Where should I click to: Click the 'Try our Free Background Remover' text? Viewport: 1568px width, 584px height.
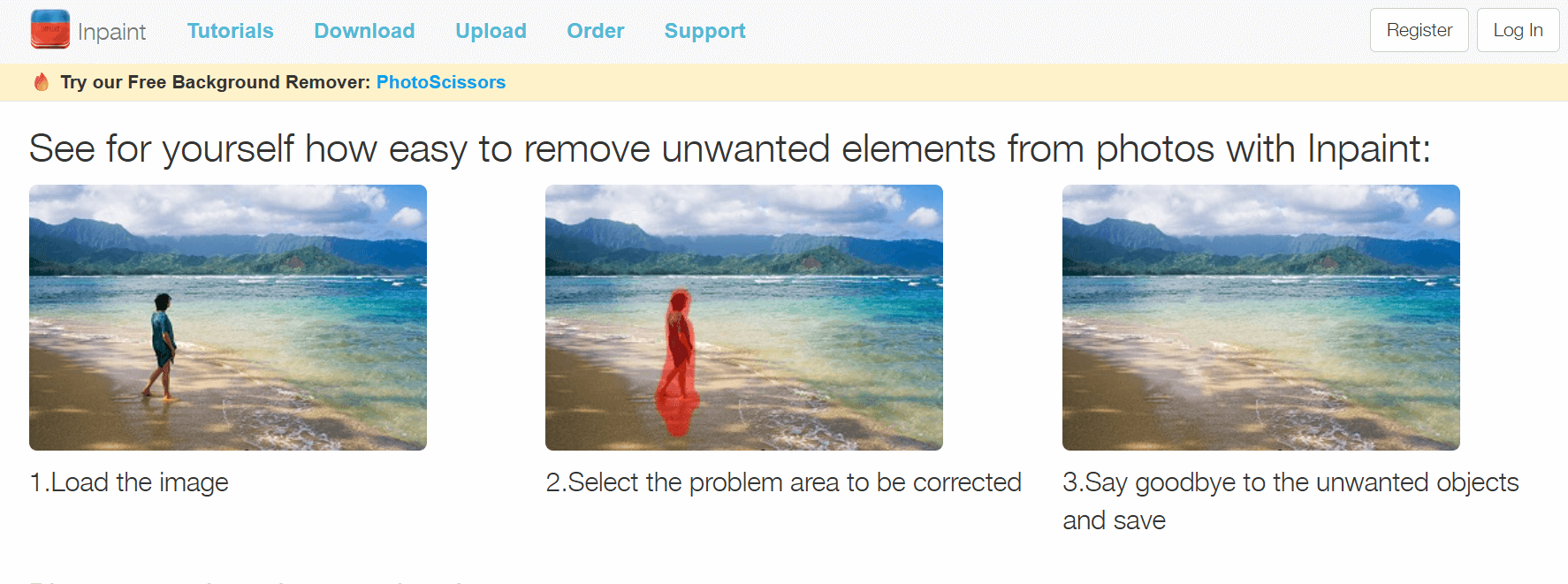(212, 81)
